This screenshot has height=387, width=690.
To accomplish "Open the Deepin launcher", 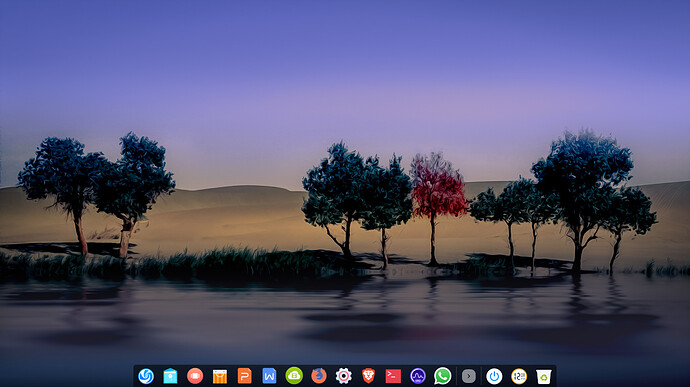I will click(146, 376).
